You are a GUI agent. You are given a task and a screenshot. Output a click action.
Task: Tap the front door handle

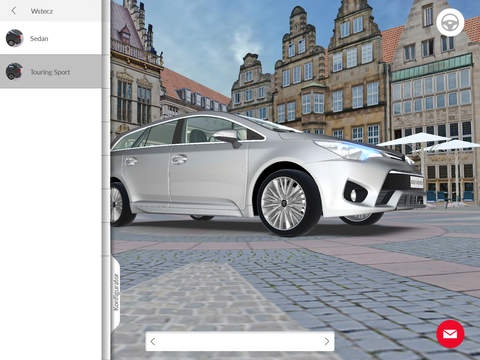pyautogui.click(x=179, y=159)
